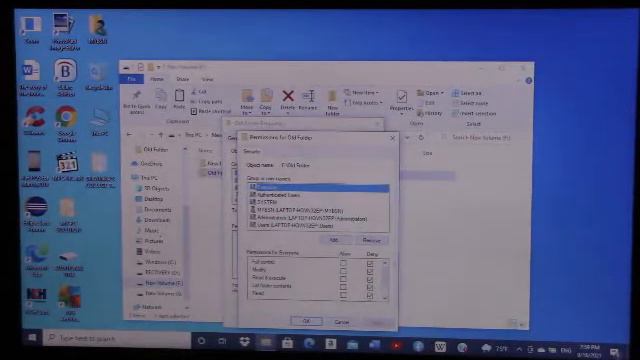Check the Allow checkbox for Modify
The width and height of the screenshot is (640, 360).
point(343,271)
